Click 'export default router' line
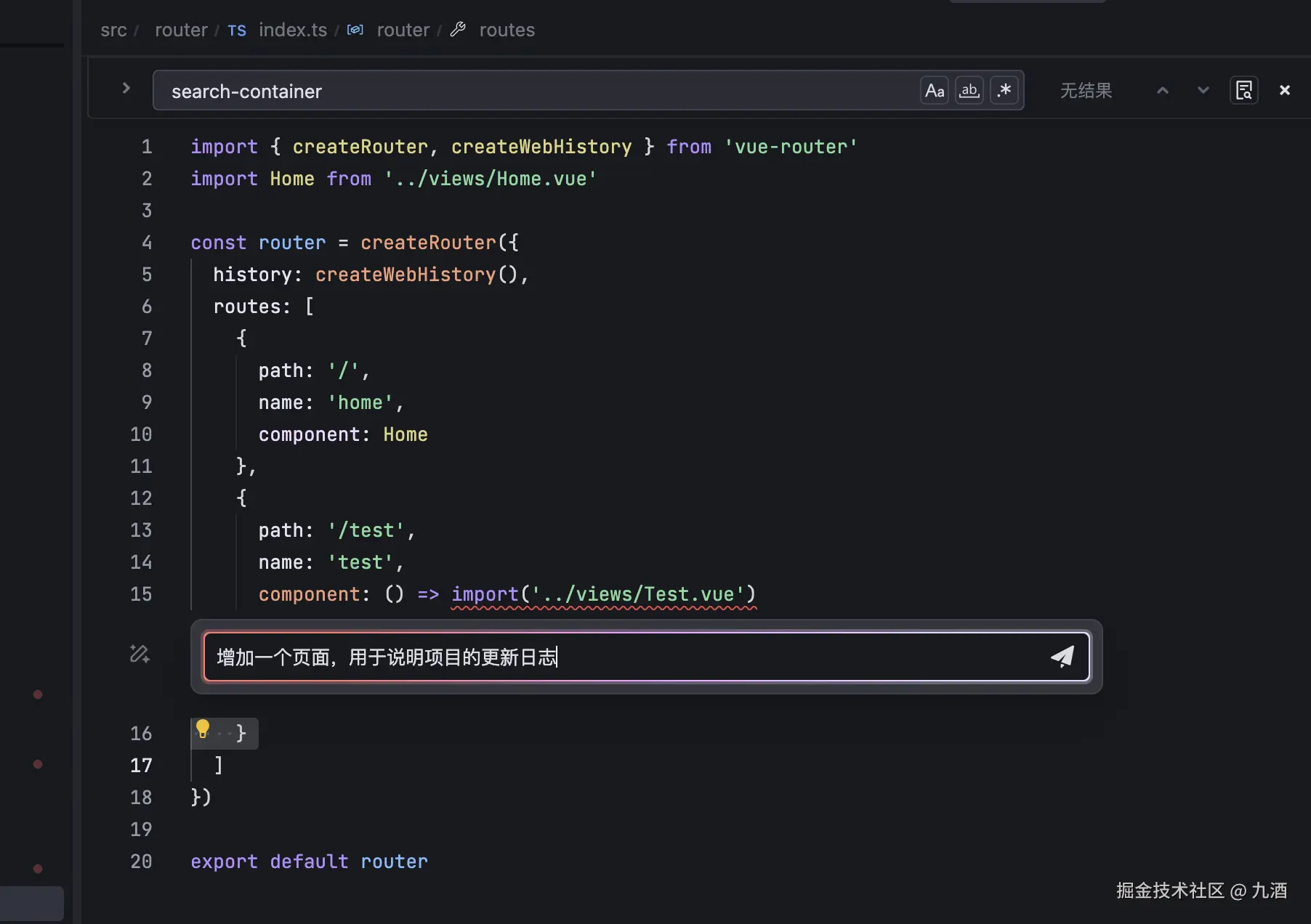1311x924 pixels. [309, 862]
